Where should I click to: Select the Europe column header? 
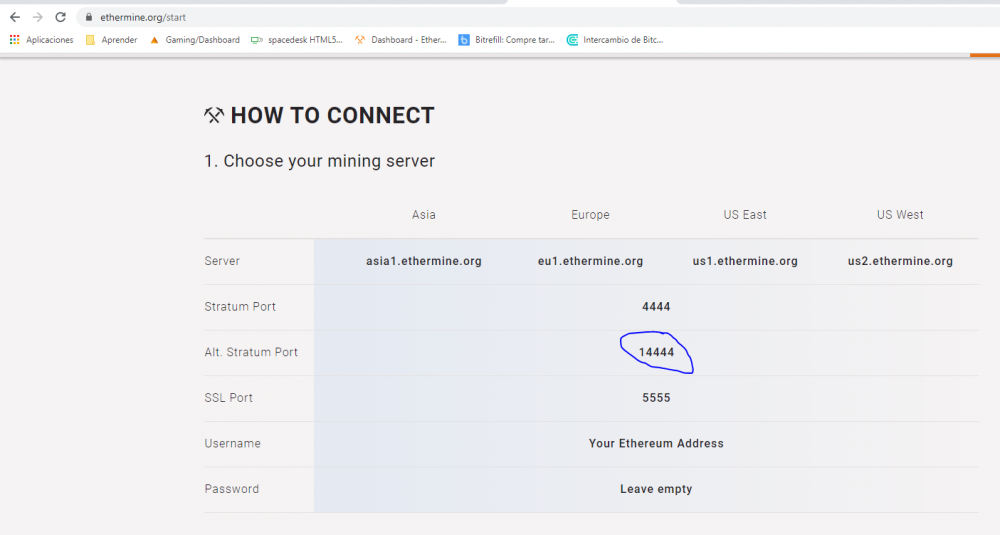point(590,215)
